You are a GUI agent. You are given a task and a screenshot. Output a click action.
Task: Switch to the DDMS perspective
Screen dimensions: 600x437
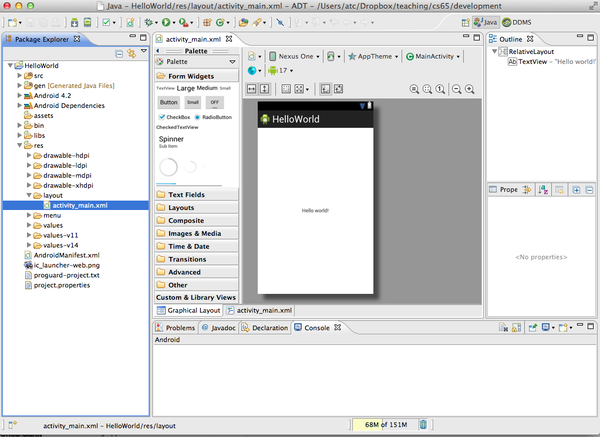pos(517,23)
